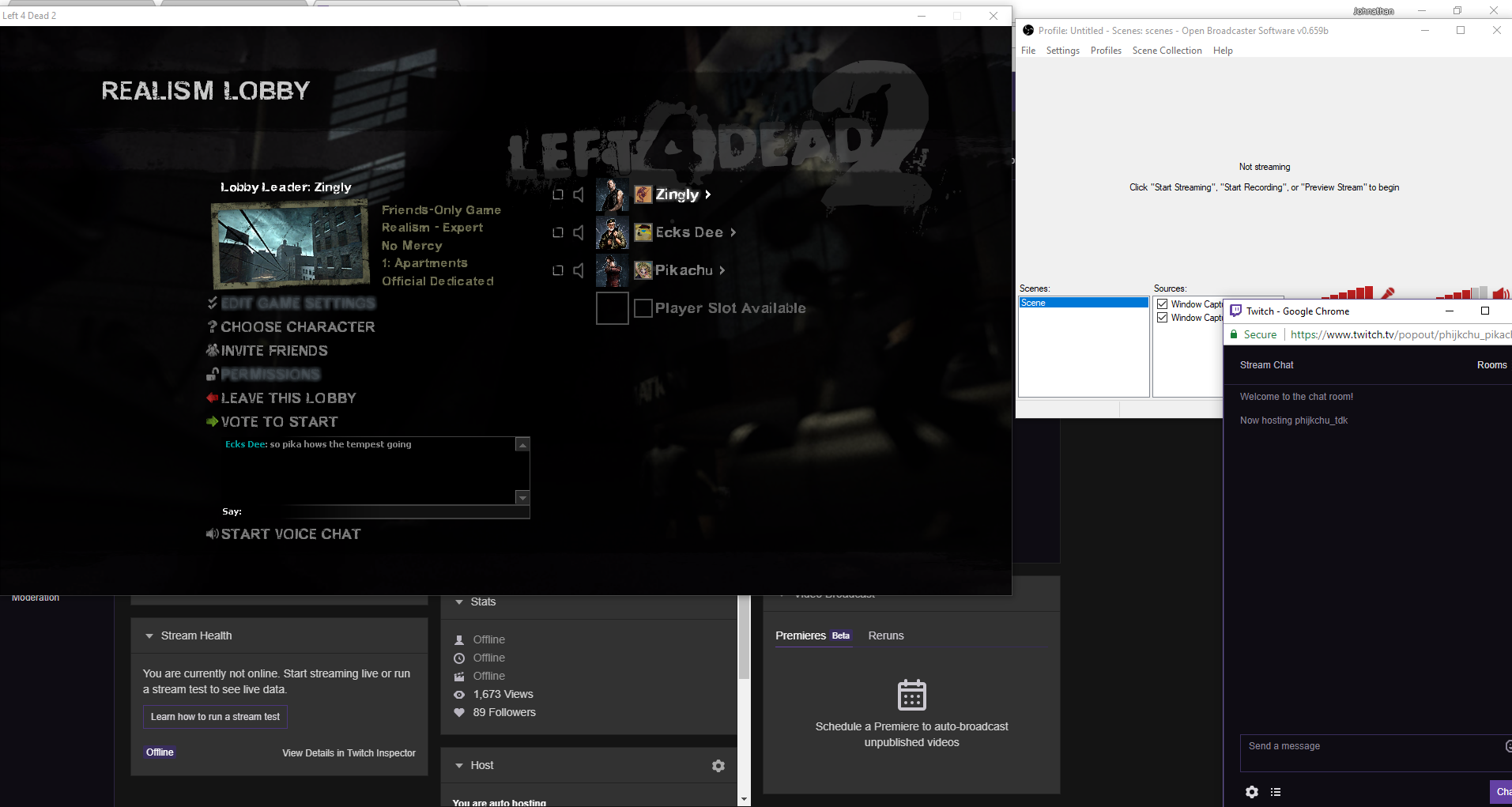The width and height of the screenshot is (1512, 807).
Task: Click the Twitch popout URL address bar
Action: click(x=1401, y=334)
